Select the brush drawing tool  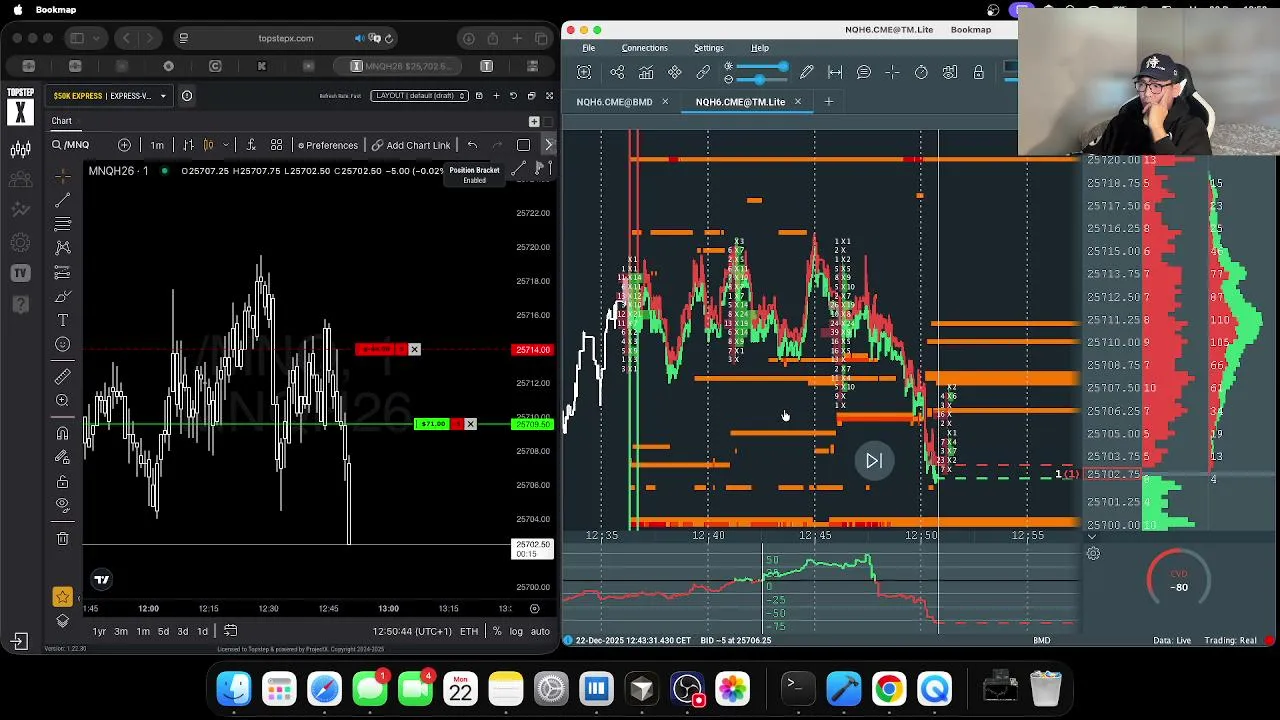[x=62, y=296]
